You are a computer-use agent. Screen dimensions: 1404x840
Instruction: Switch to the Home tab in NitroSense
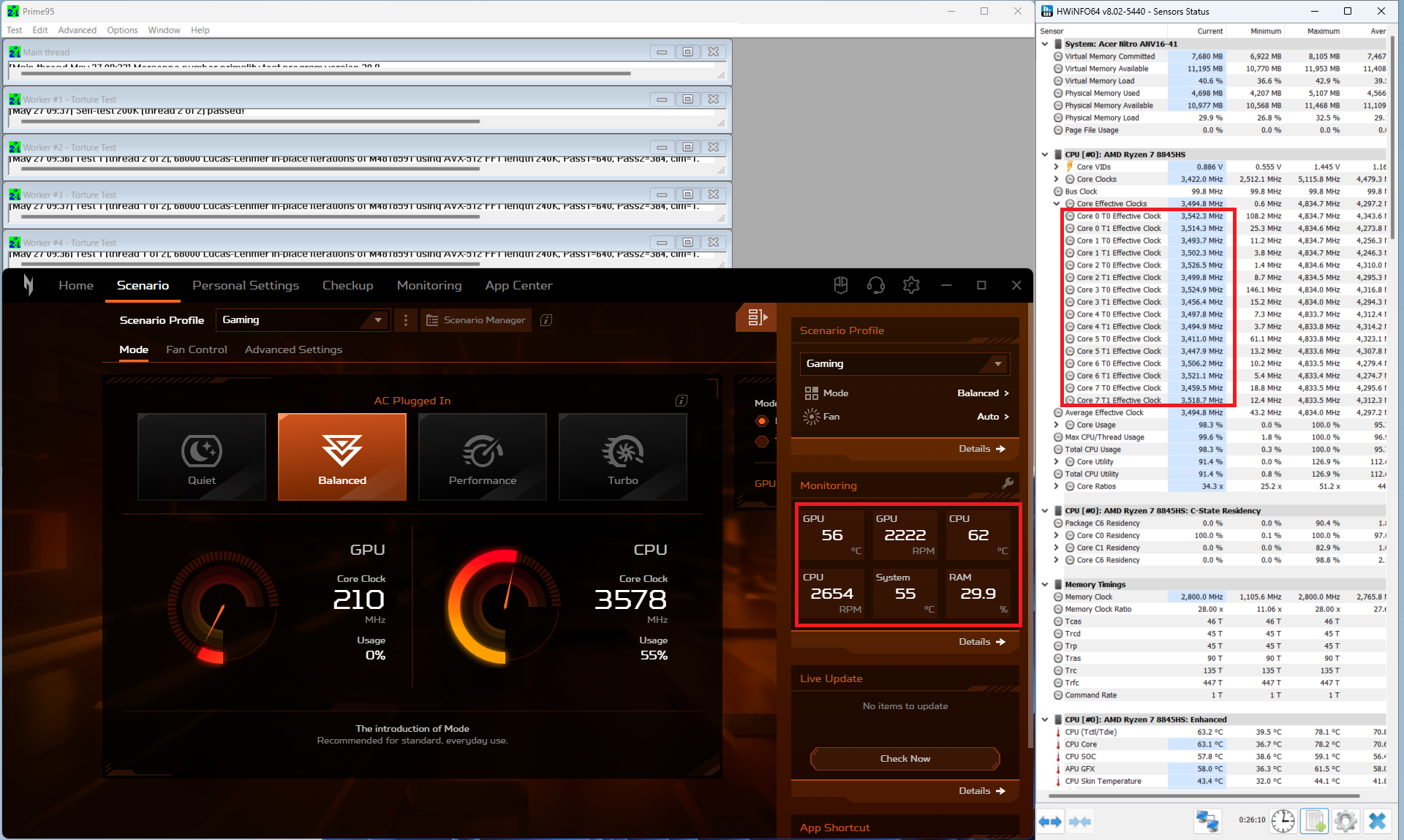(76, 285)
